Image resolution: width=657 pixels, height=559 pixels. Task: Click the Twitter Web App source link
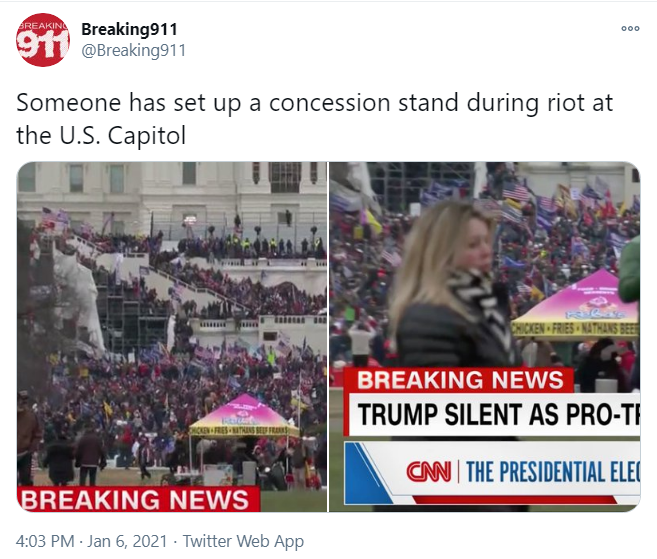click(x=243, y=541)
